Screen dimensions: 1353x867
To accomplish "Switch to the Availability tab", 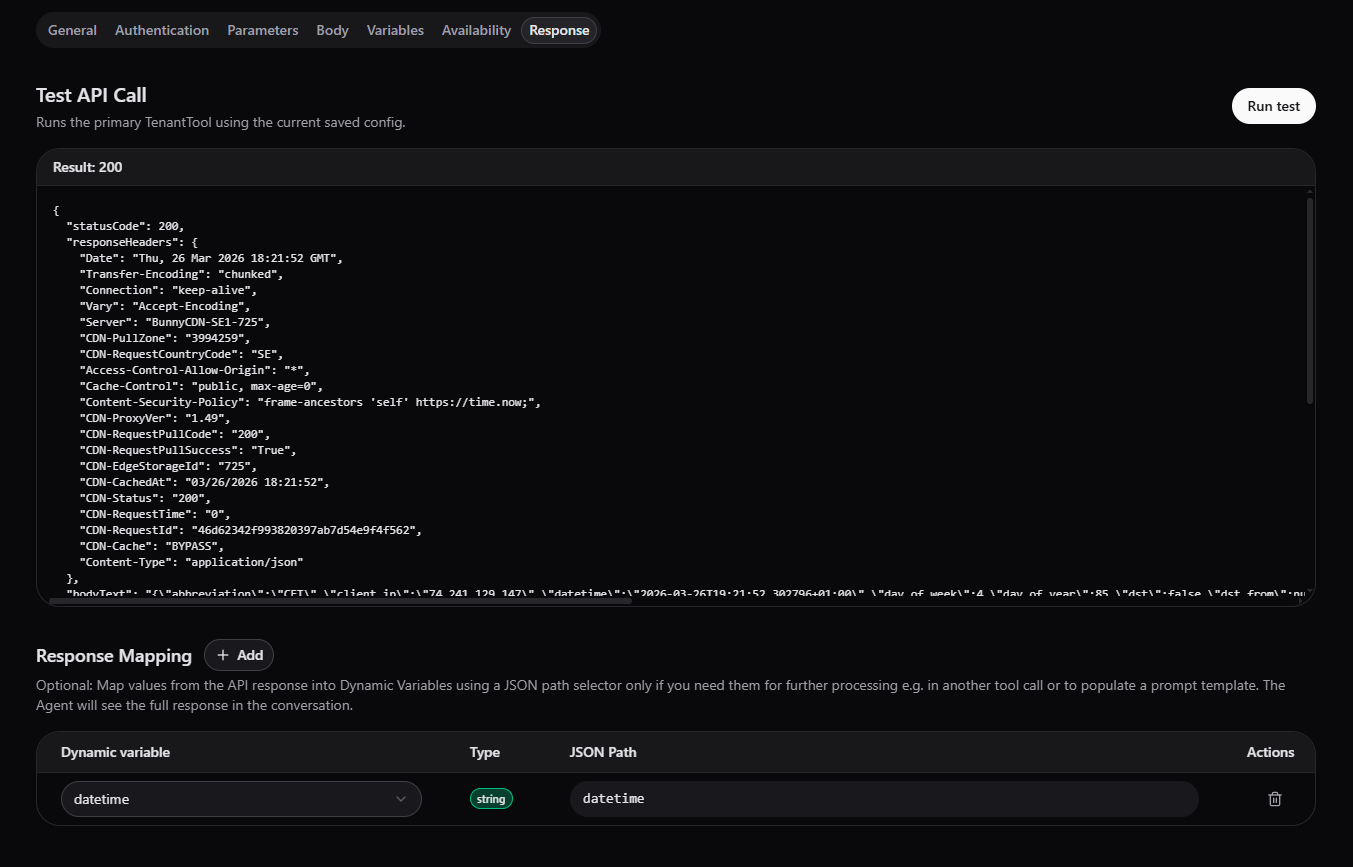I will [x=476, y=30].
